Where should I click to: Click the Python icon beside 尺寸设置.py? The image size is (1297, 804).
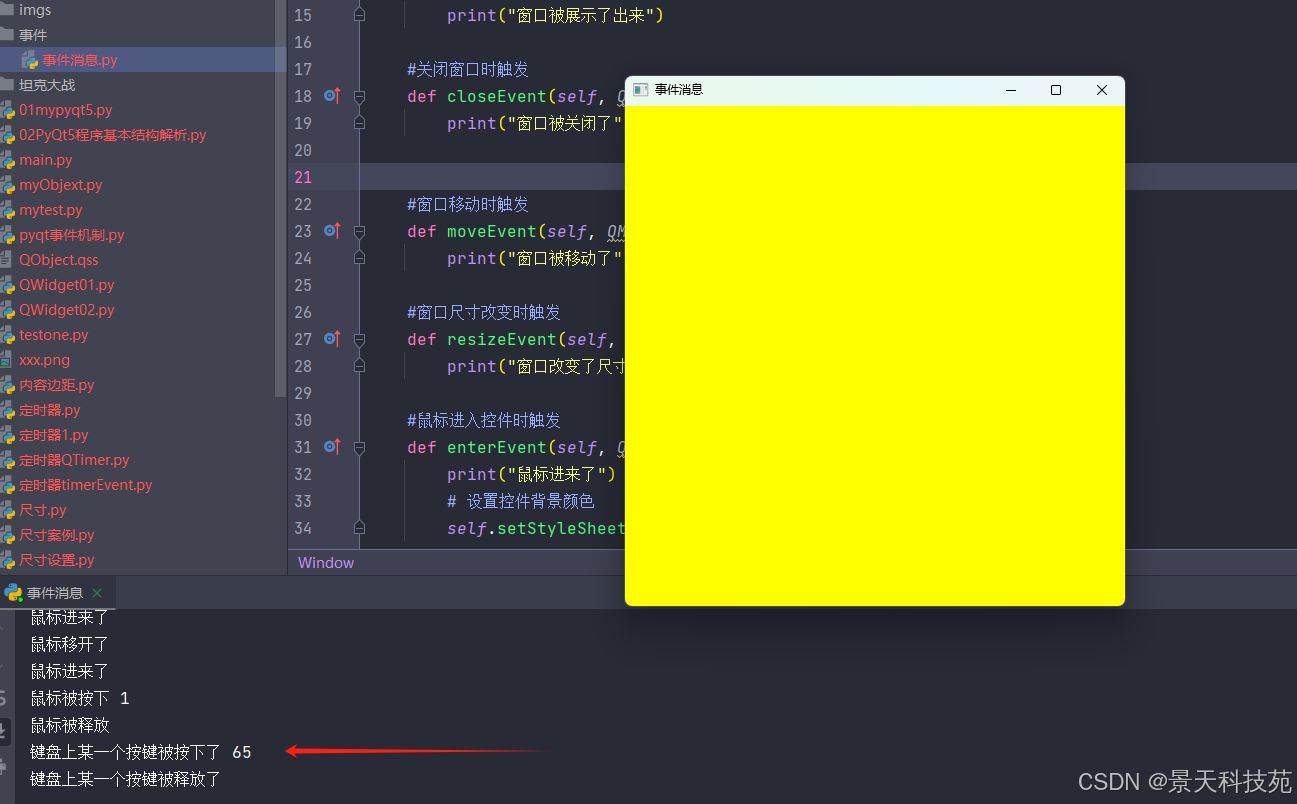[x=7, y=560]
